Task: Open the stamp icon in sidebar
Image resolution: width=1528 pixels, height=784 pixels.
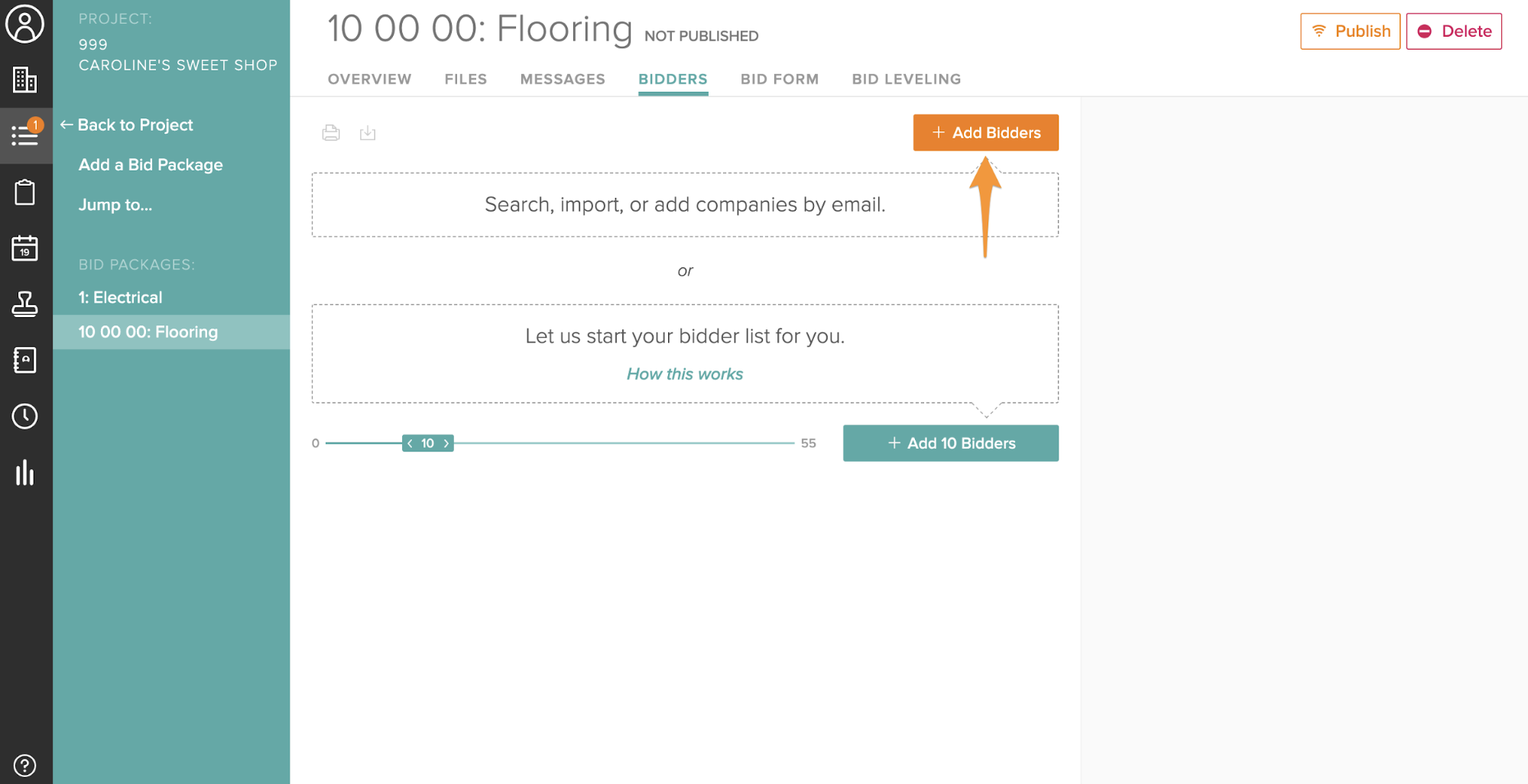Action: click(25, 304)
